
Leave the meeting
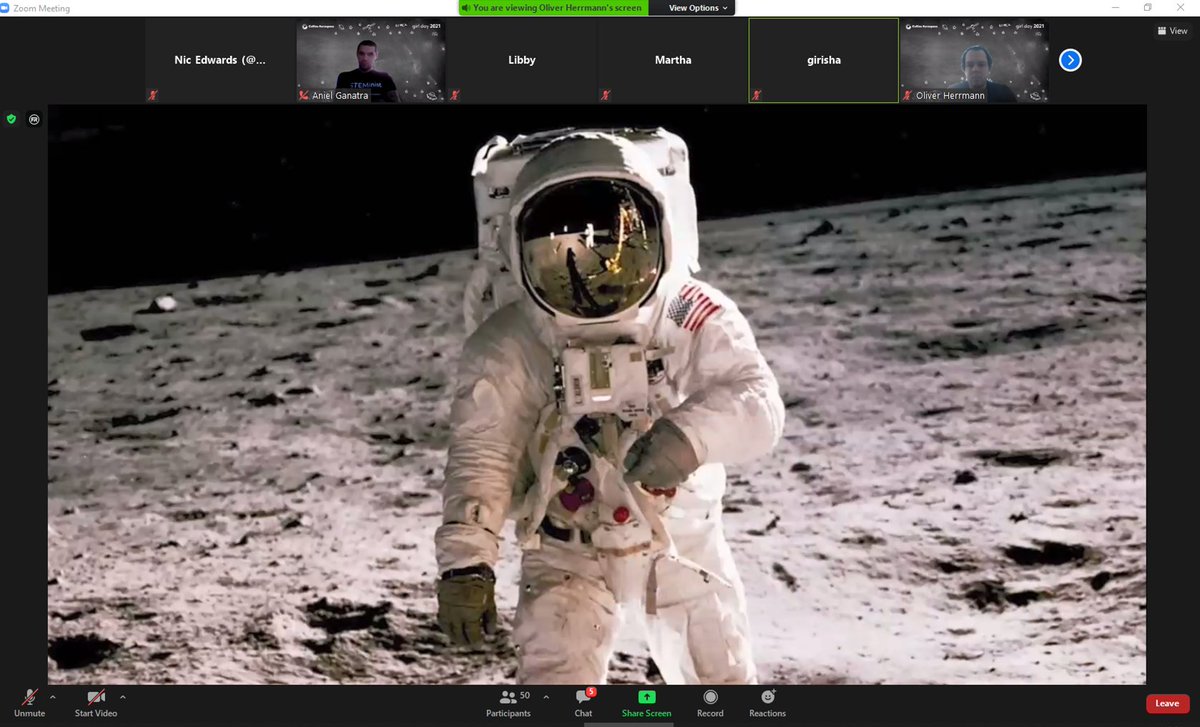[1167, 703]
